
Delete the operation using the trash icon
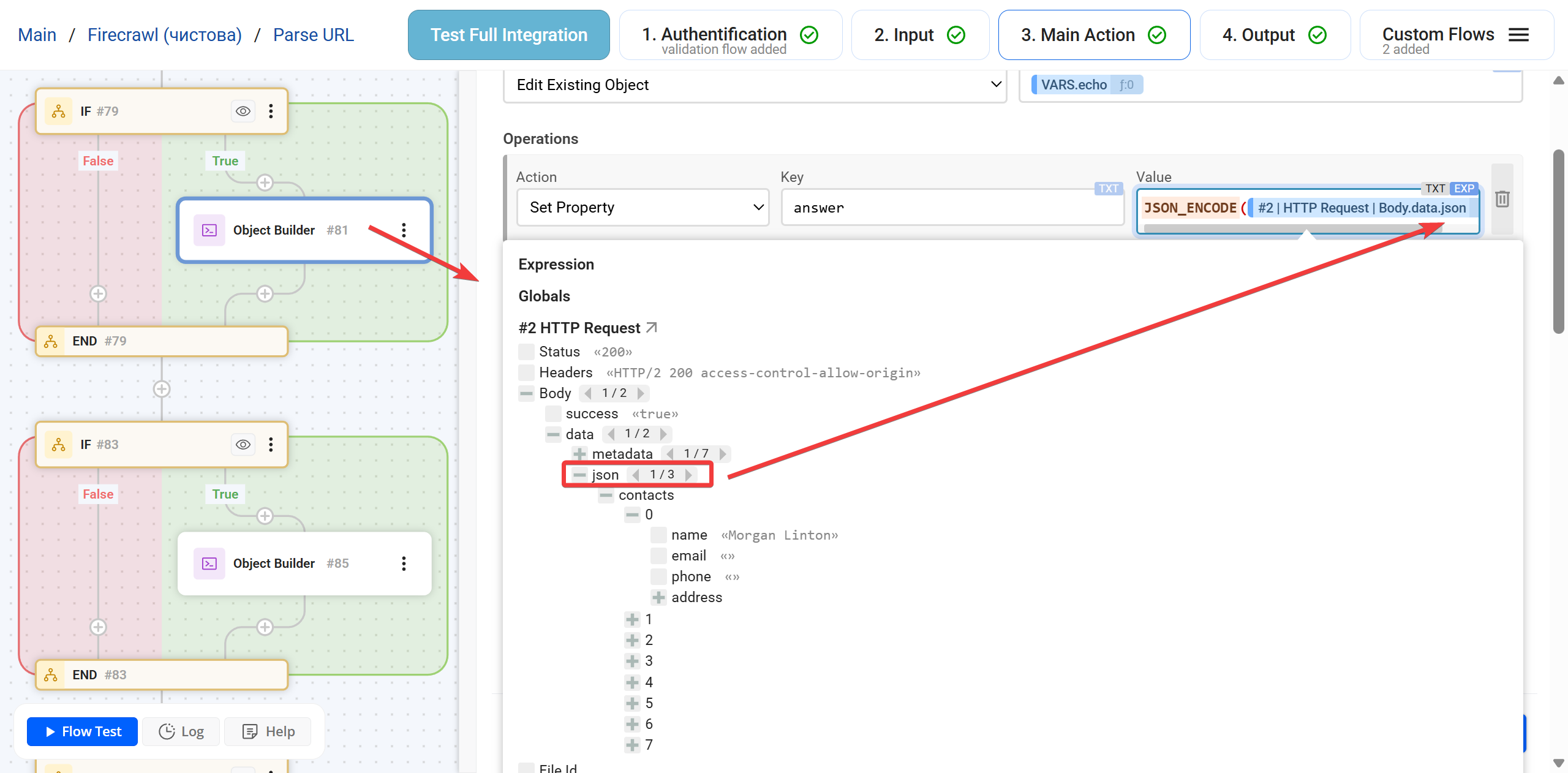[1502, 199]
